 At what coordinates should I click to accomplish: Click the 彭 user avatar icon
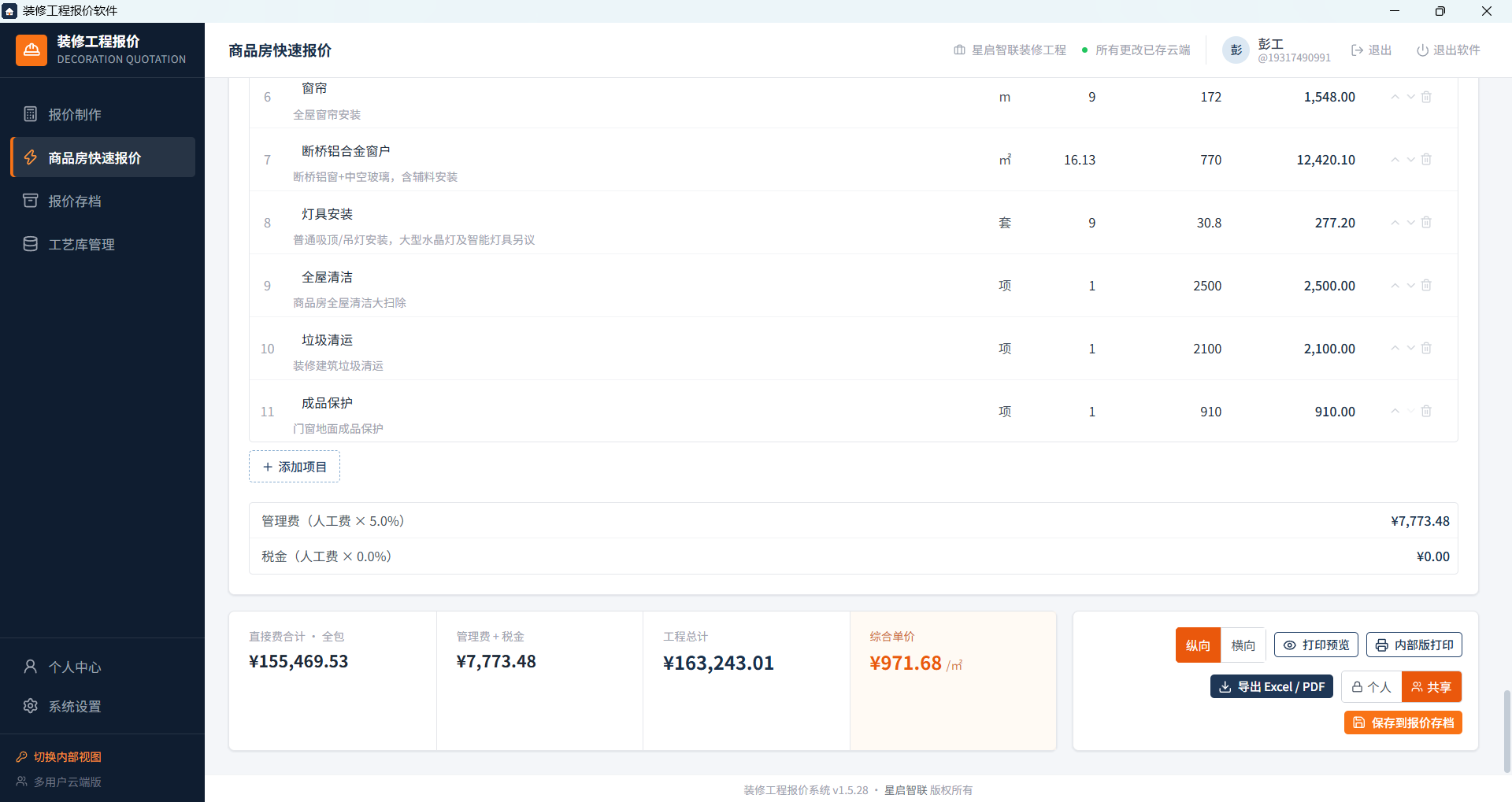(1236, 50)
